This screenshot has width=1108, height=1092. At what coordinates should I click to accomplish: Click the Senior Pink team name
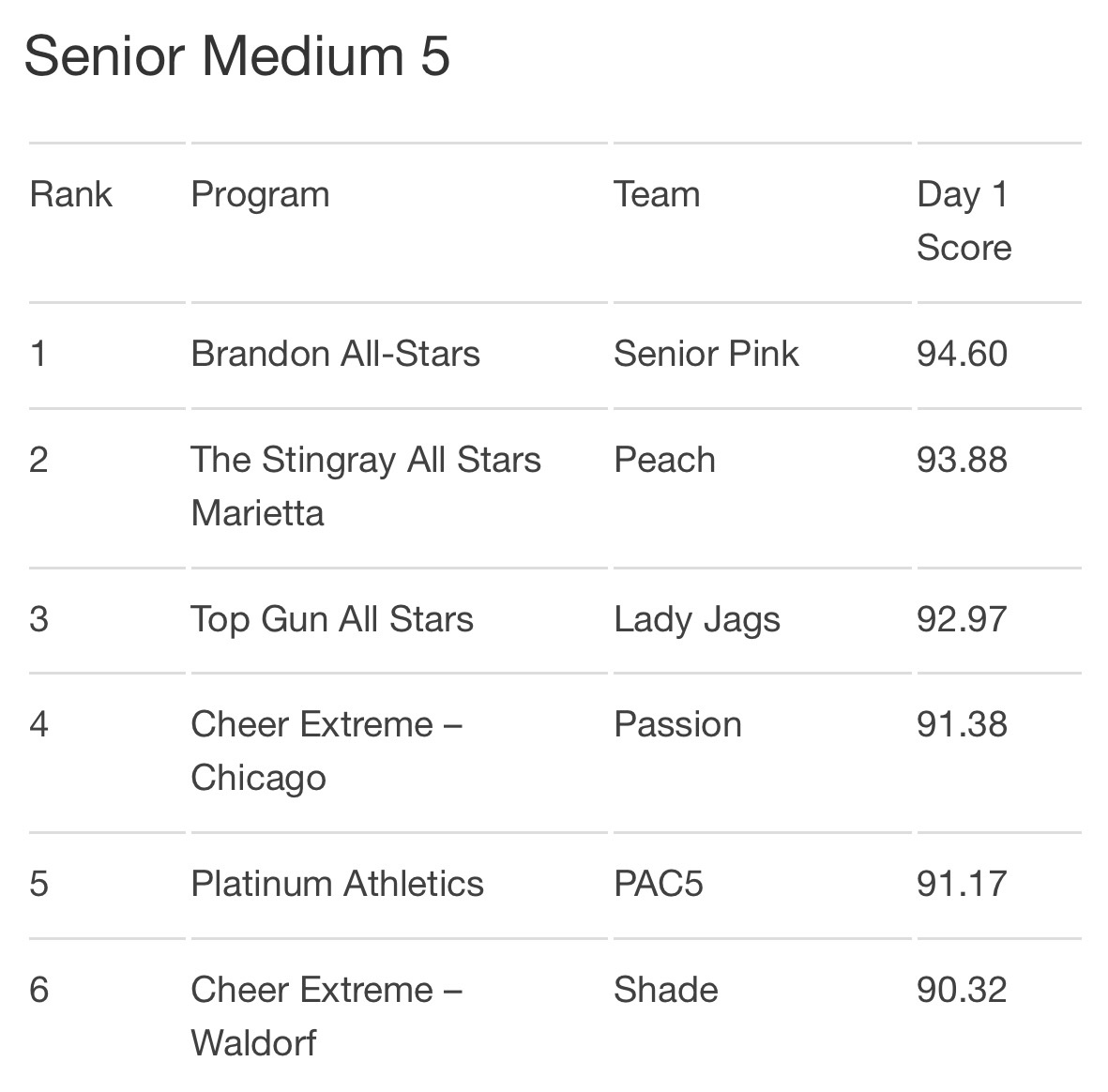click(706, 354)
